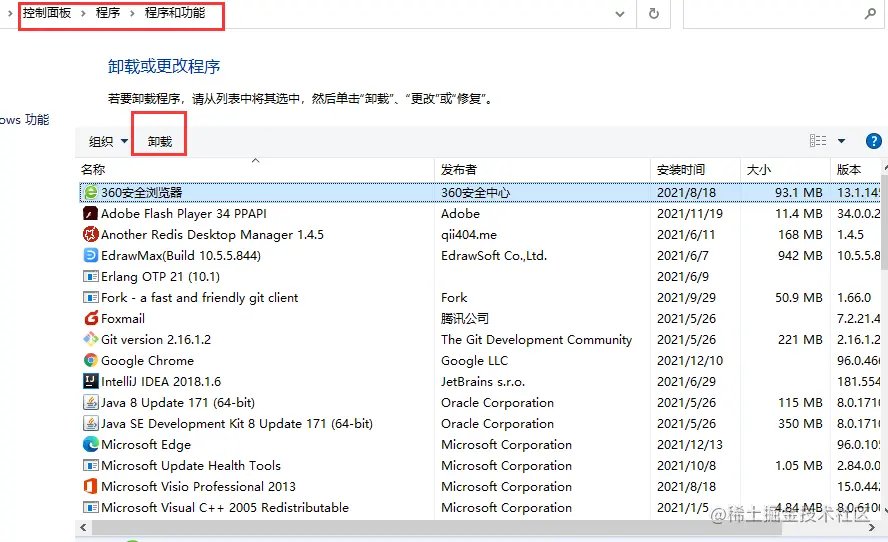Click the change view layout icon
Image resolution: width=888 pixels, height=542 pixels.
point(818,140)
